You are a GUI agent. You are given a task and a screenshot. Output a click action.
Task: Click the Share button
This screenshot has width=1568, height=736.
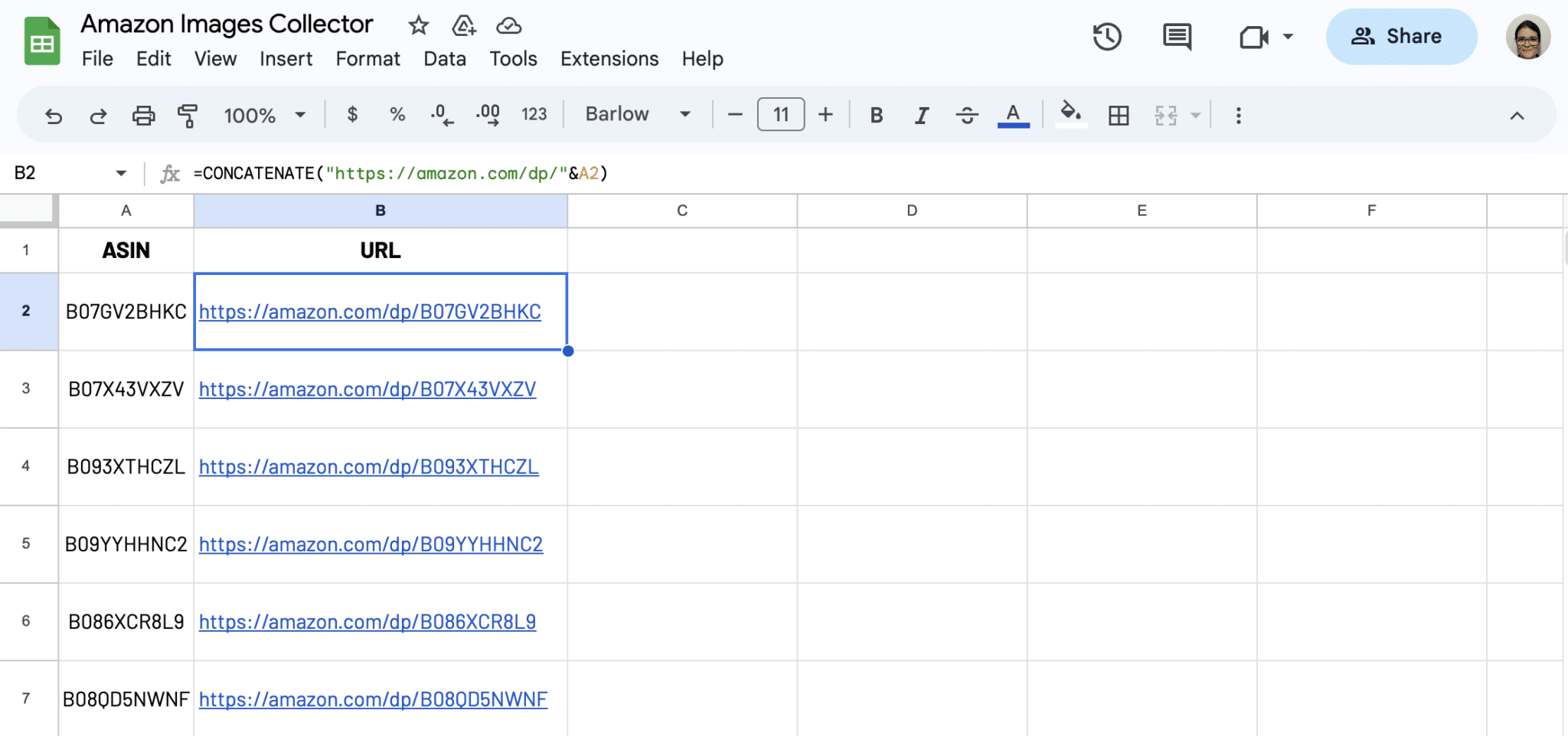tap(1400, 37)
